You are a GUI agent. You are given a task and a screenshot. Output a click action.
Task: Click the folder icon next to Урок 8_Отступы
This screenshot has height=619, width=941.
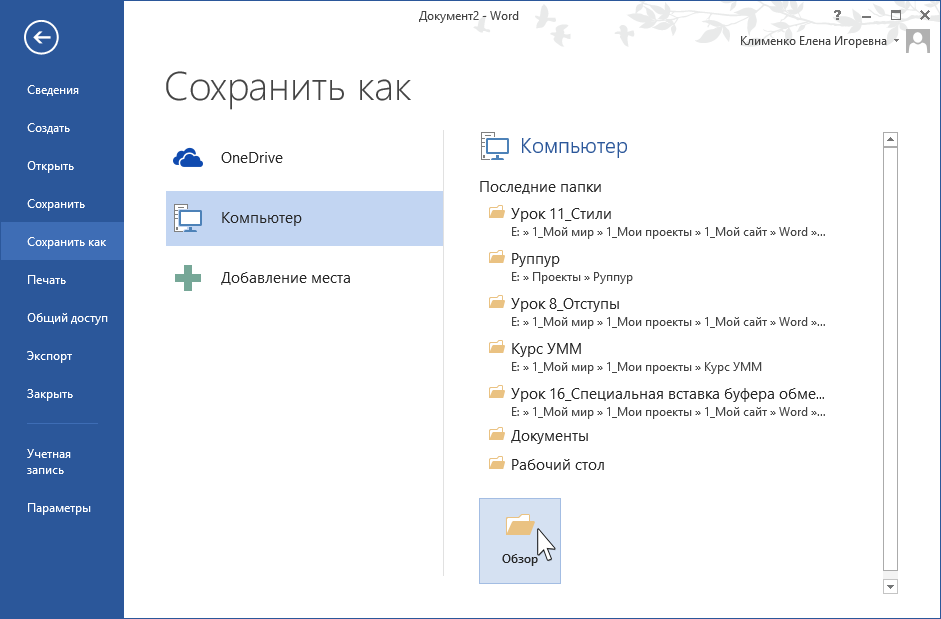pyautogui.click(x=496, y=302)
